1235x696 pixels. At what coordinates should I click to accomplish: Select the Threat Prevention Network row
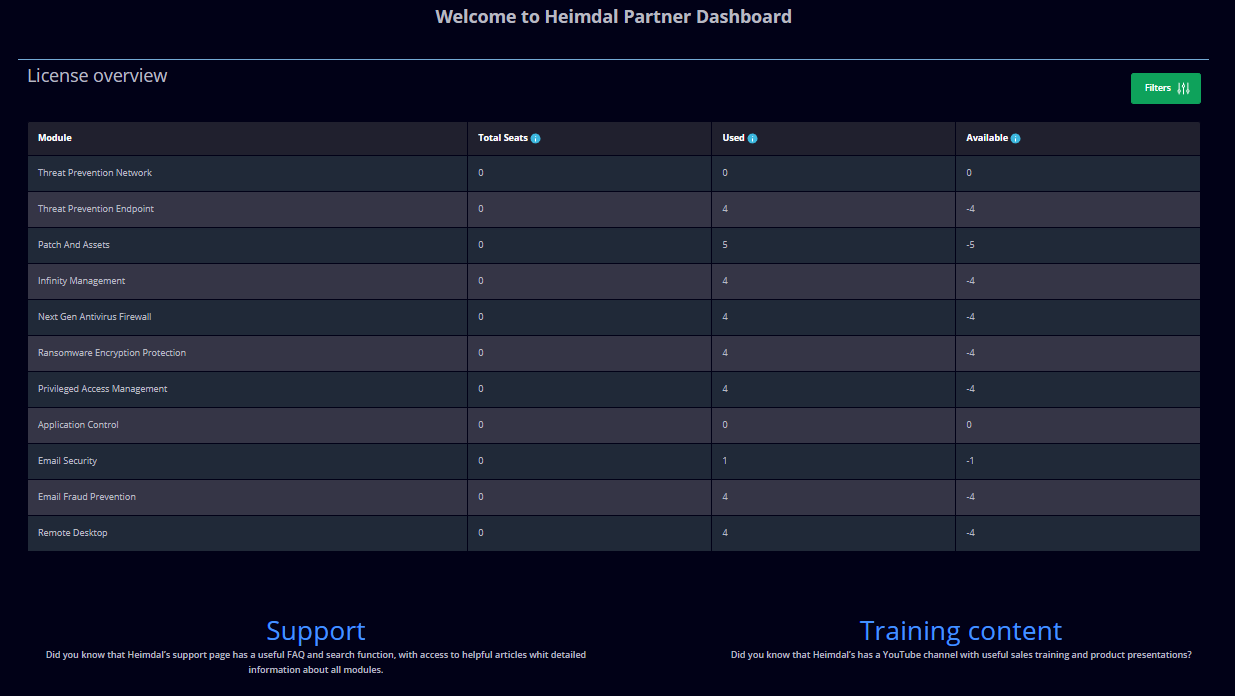(x=614, y=173)
